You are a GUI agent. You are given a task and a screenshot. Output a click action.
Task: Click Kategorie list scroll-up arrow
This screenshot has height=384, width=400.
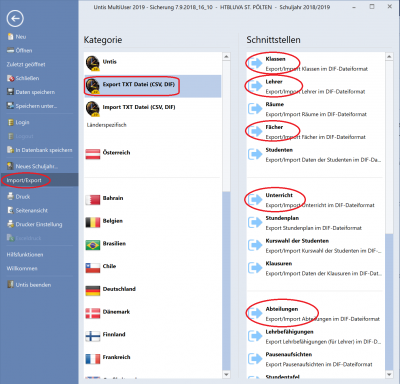tap(226, 56)
